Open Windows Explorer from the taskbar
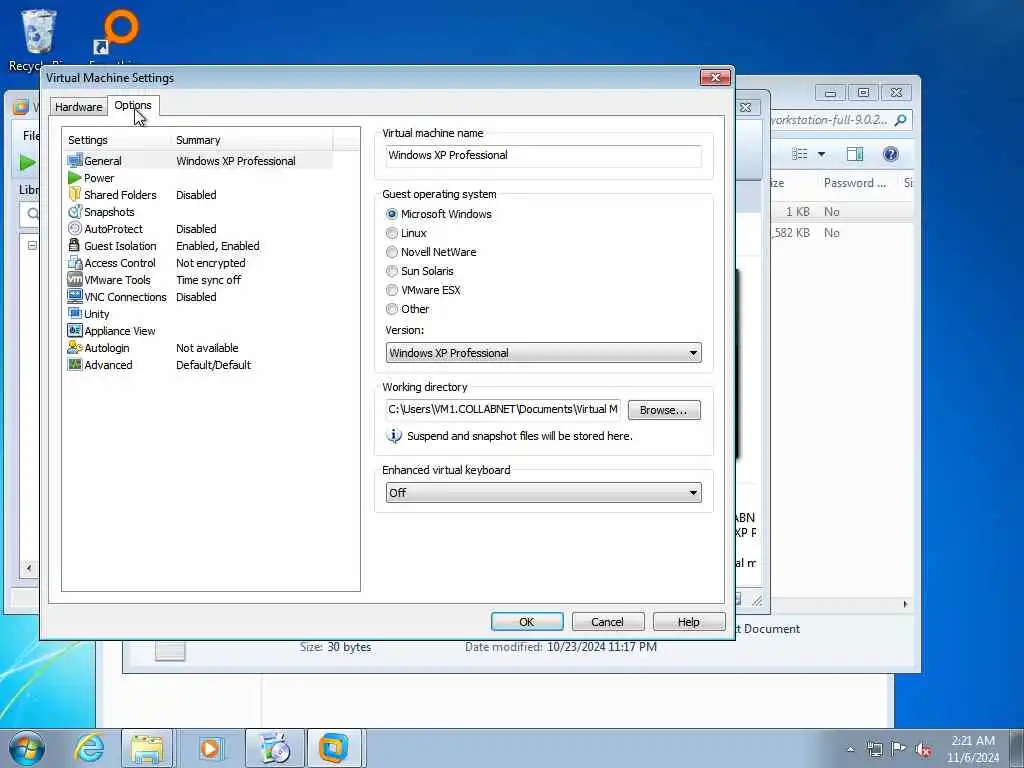This screenshot has width=1024, height=768. pos(147,748)
